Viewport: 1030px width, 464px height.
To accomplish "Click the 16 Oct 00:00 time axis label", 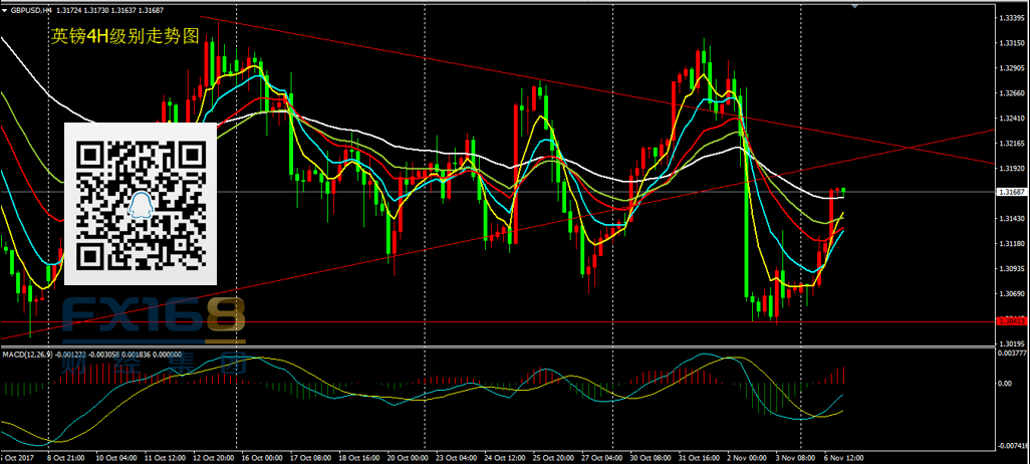I will pyautogui.click(x=264, y=456).
